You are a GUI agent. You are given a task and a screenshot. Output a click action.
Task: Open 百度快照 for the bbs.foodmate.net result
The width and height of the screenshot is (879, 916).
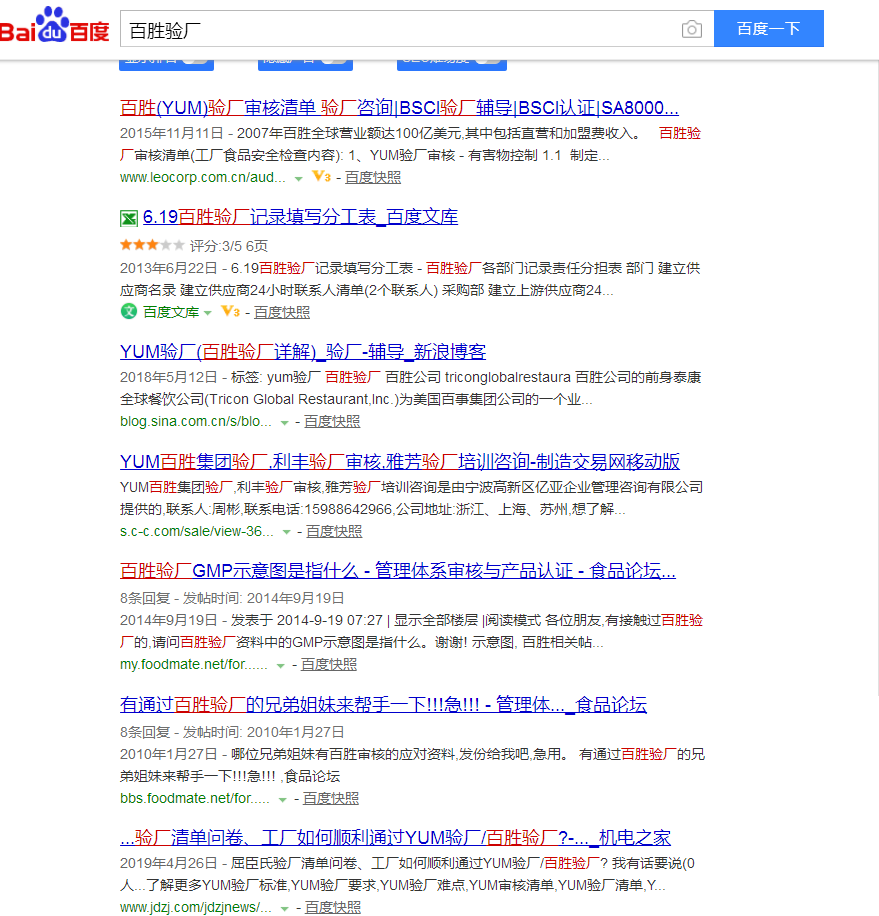[331, 798]
